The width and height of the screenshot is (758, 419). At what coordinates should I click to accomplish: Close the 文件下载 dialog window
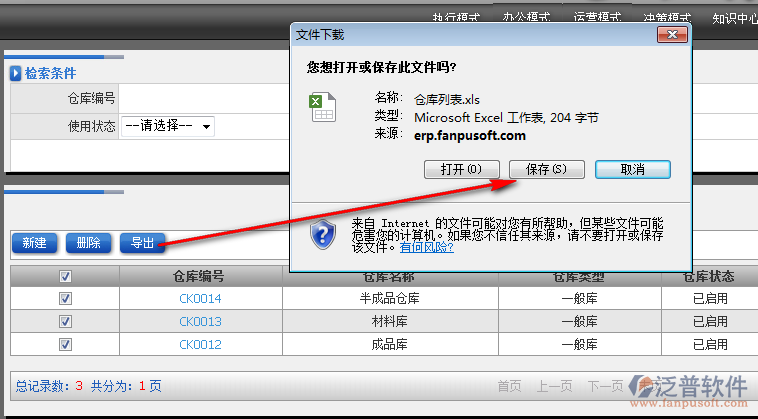click(672, 34)
